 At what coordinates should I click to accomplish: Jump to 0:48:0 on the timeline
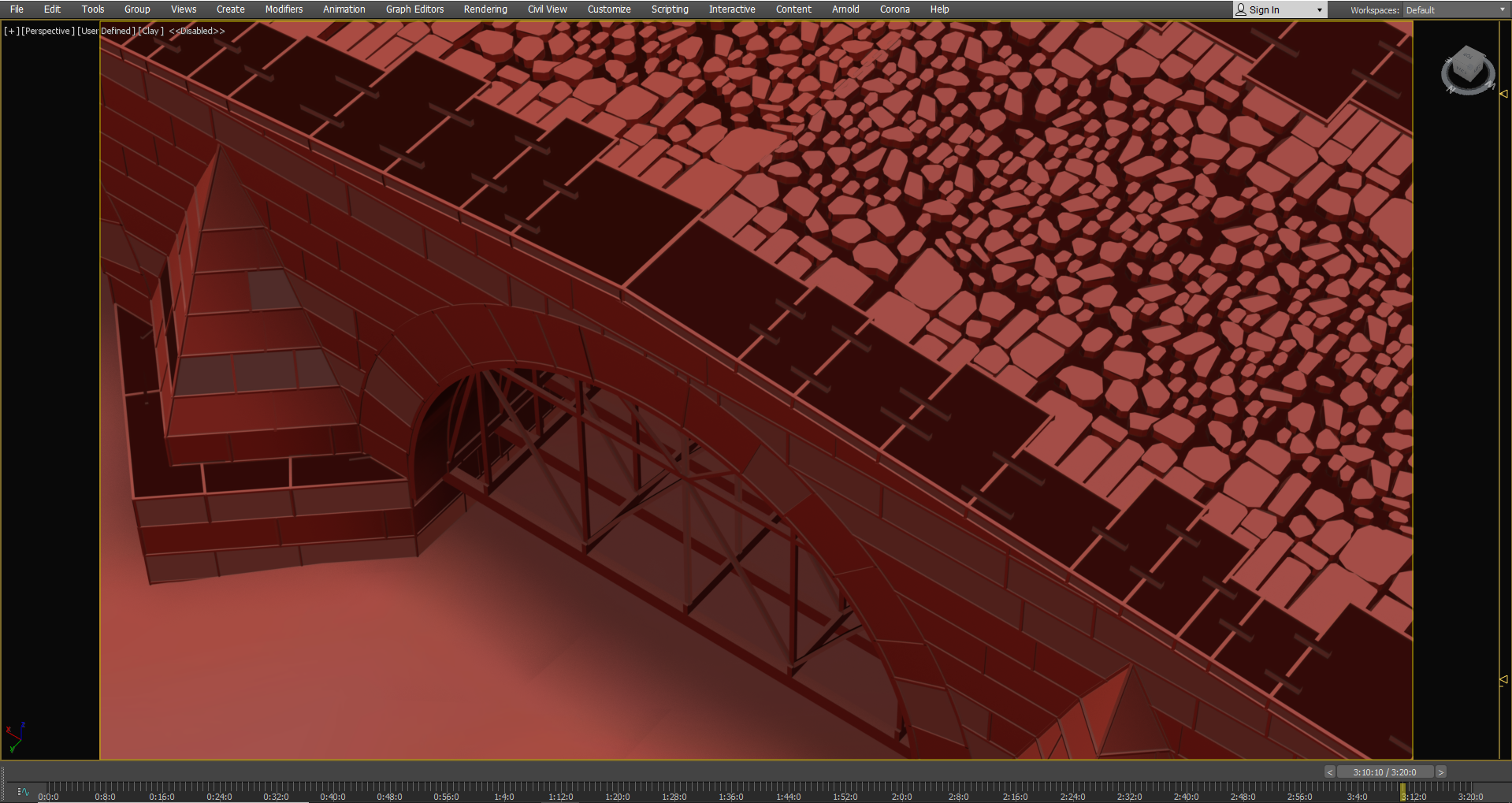389,797
